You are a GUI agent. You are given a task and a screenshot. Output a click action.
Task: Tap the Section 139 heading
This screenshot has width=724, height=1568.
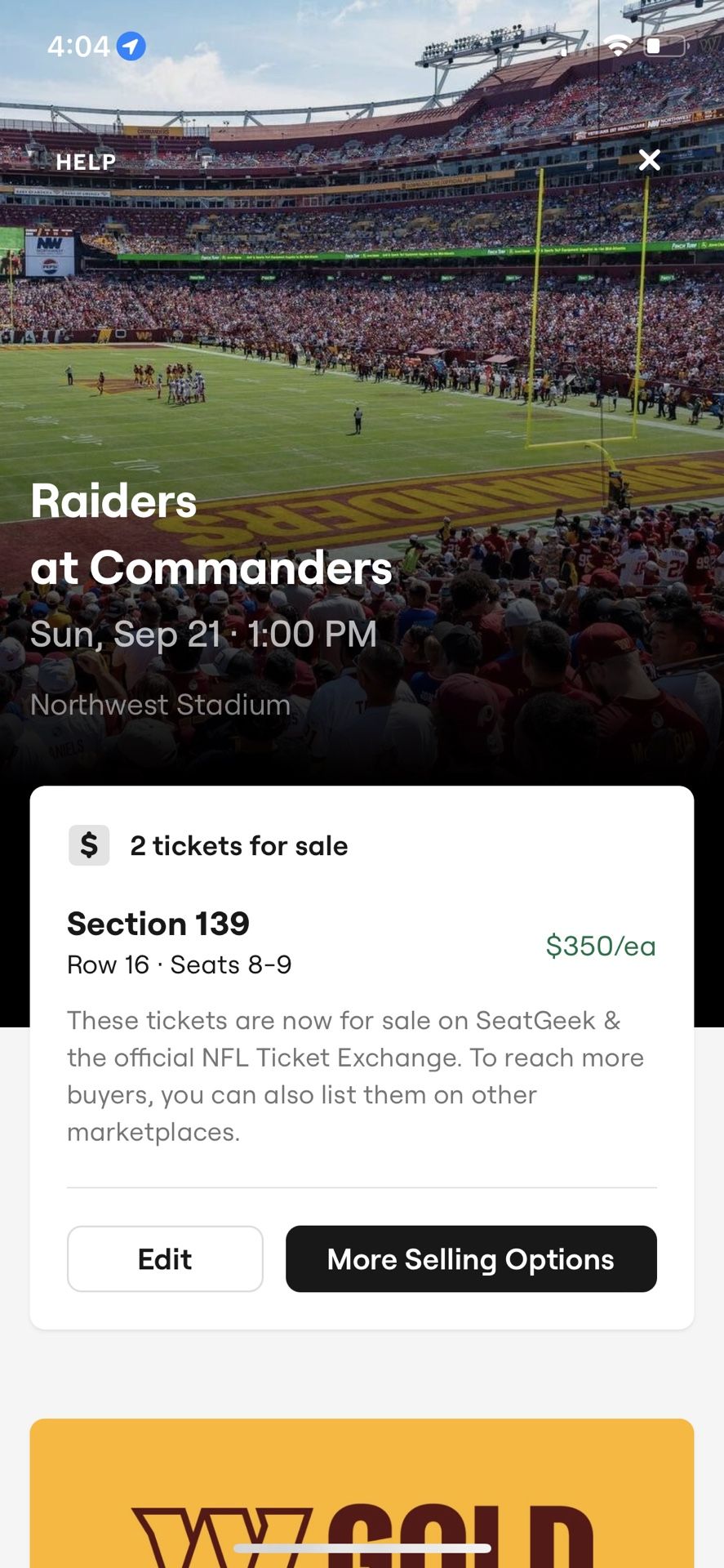point(158,924)
